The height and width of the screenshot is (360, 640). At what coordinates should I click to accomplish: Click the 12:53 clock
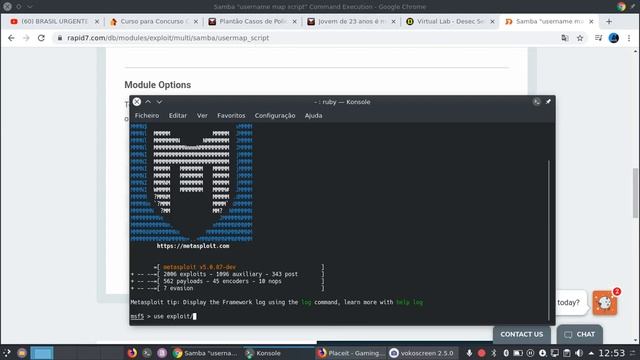click(x=611, y=353)
